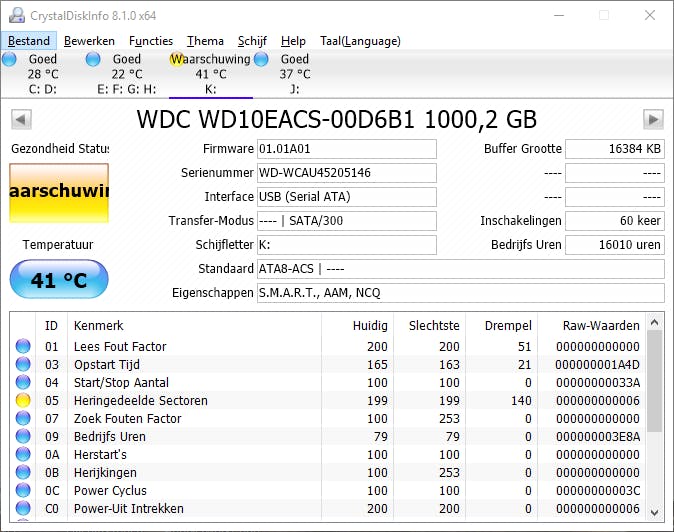Open the Schijf menu
Image resolution: width=674 pixels, height=532 pixels.
pos(252,41)
